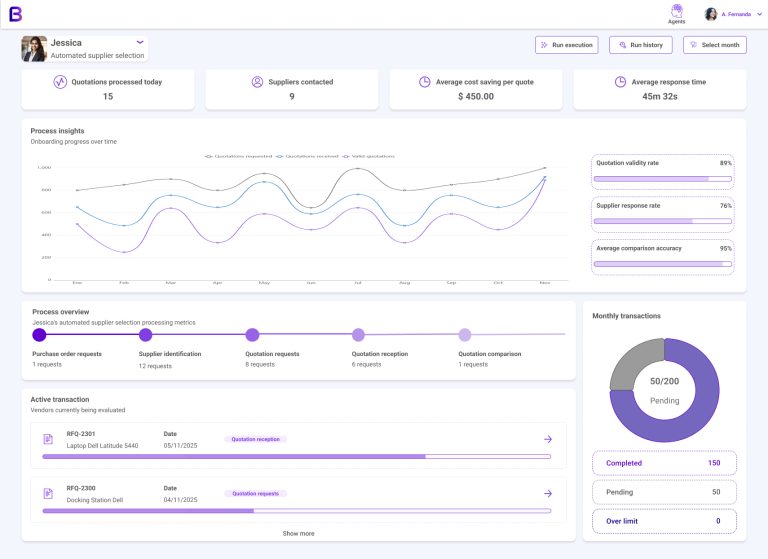The image size is (768, 559).
Task: Open the A. Fernanda user menu
Action: pos(729,14)
